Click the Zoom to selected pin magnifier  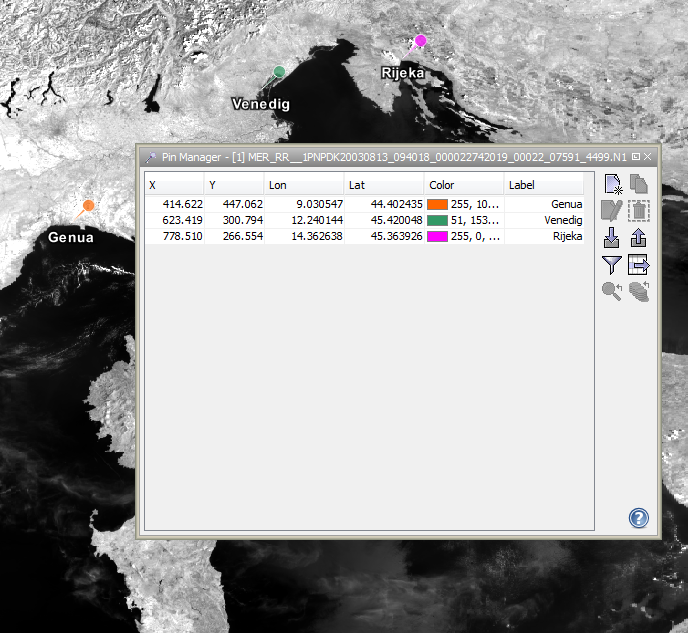tap(612, 292)
